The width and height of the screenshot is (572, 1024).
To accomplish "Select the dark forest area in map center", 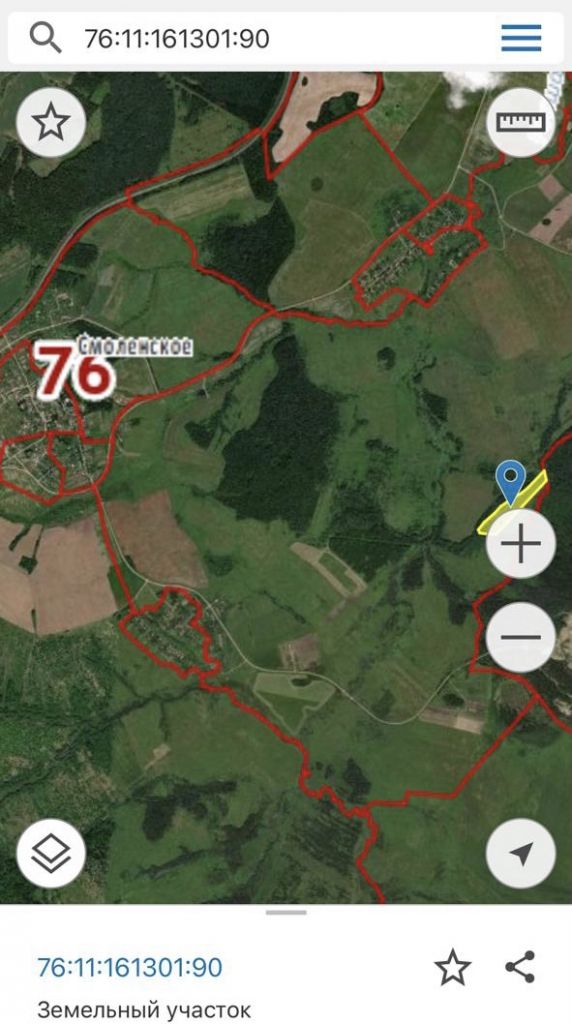I will pyautogui.click(x=281, y=431).
